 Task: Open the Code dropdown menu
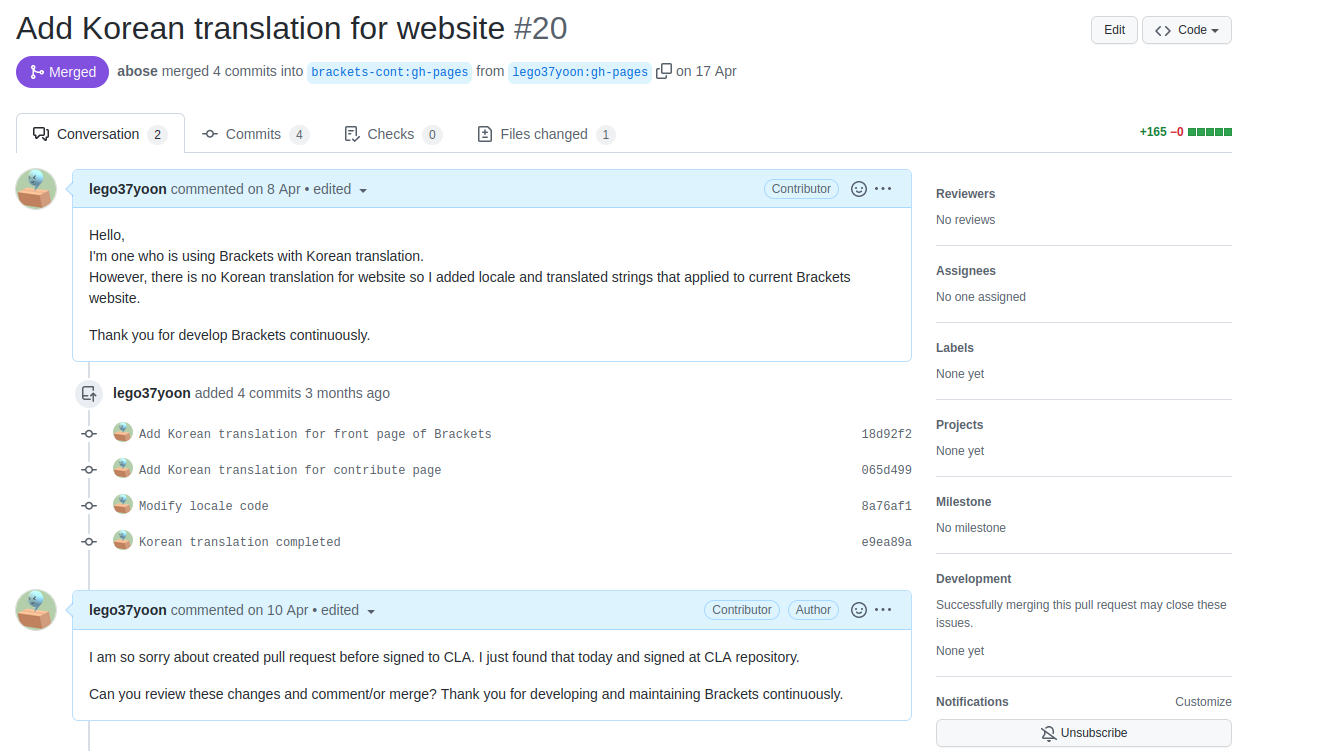[x=1186, y=29]
